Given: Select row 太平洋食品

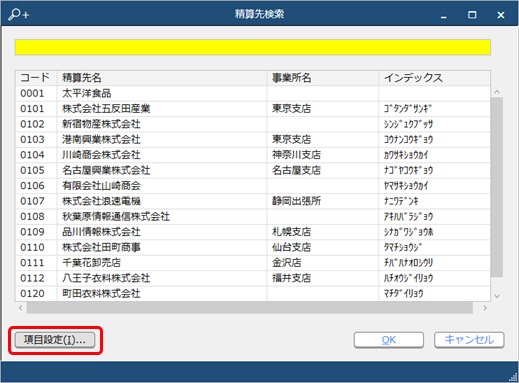Looking at the screenshot, I should (253, 93).
